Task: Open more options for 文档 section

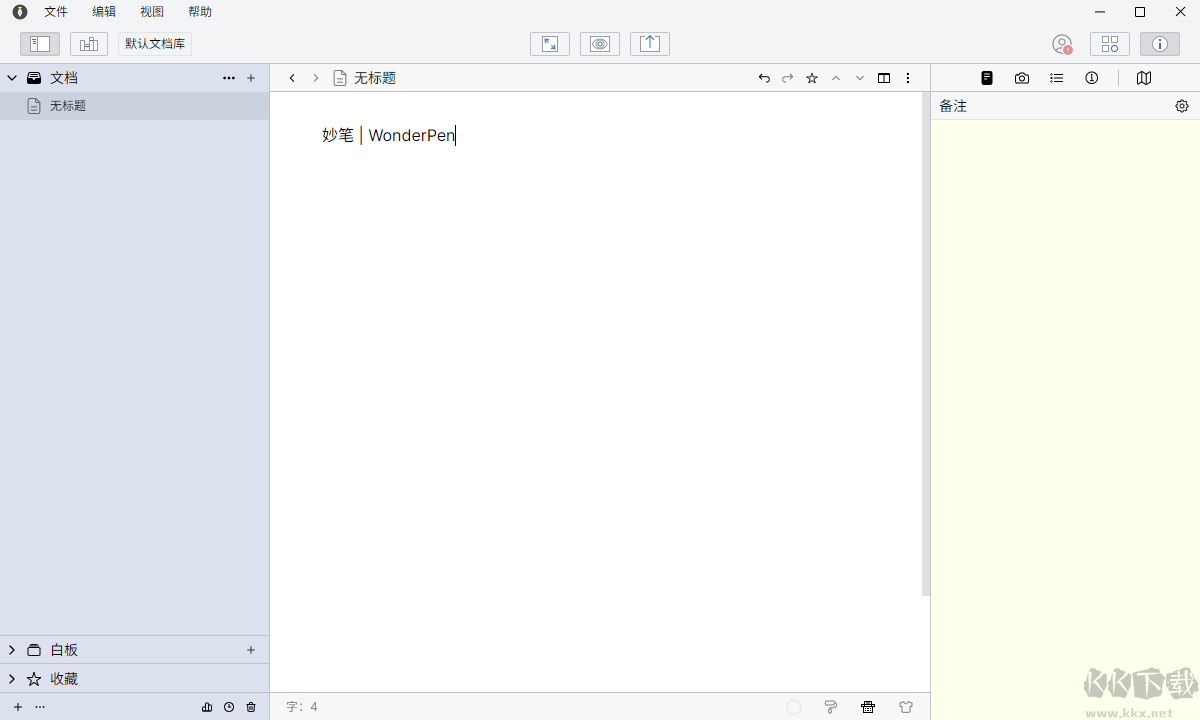Action: 229,78
